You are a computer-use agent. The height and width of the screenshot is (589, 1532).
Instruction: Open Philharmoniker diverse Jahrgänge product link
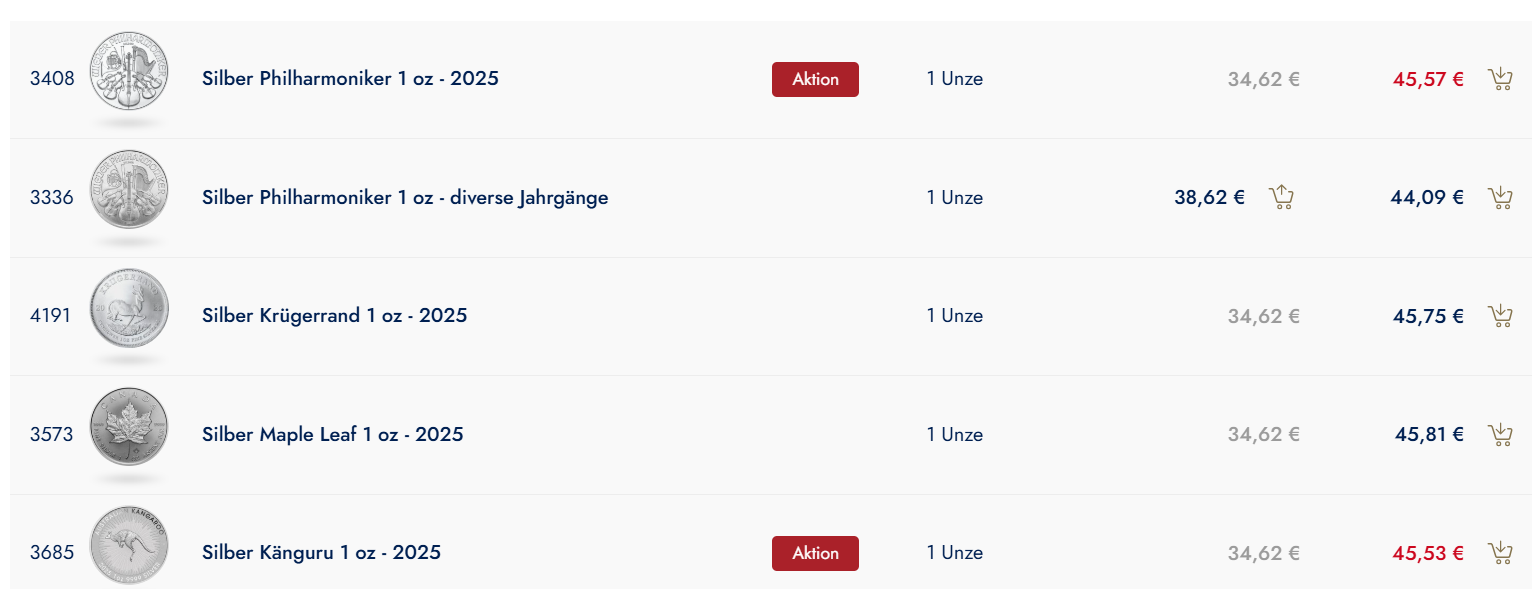click(x=405, y=197)
